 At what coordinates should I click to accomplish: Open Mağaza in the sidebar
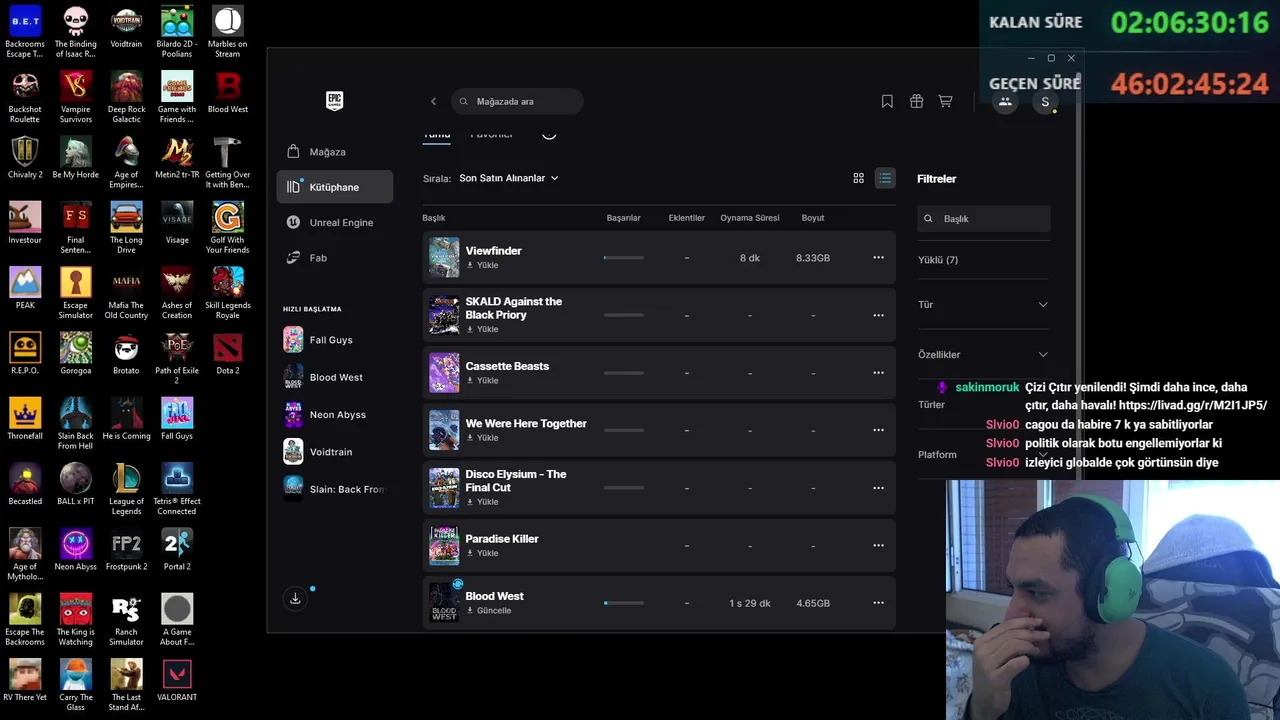click(335, 152)
